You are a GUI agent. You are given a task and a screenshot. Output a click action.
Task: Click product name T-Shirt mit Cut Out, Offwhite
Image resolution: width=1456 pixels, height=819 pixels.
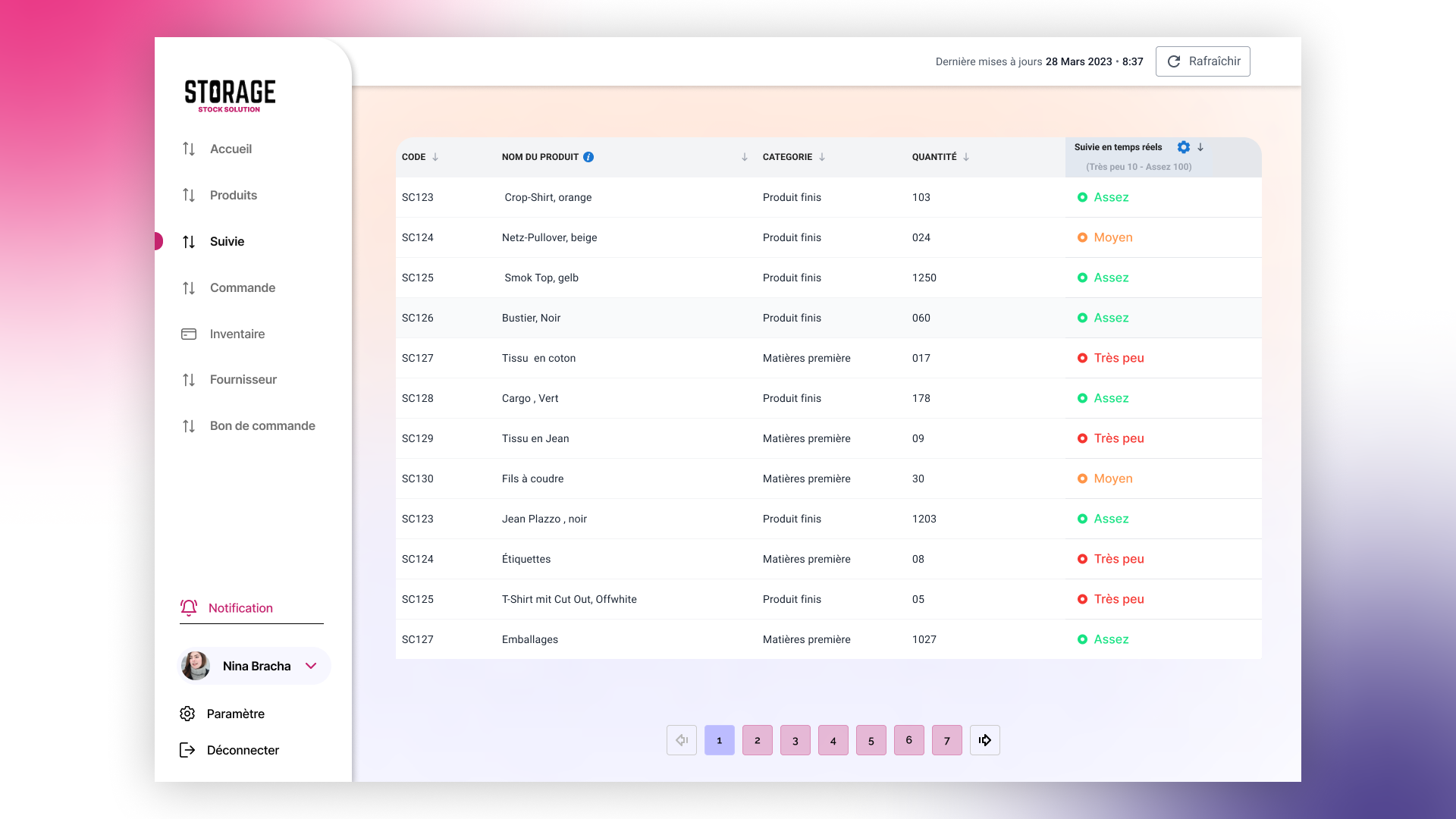coord(570,599)
